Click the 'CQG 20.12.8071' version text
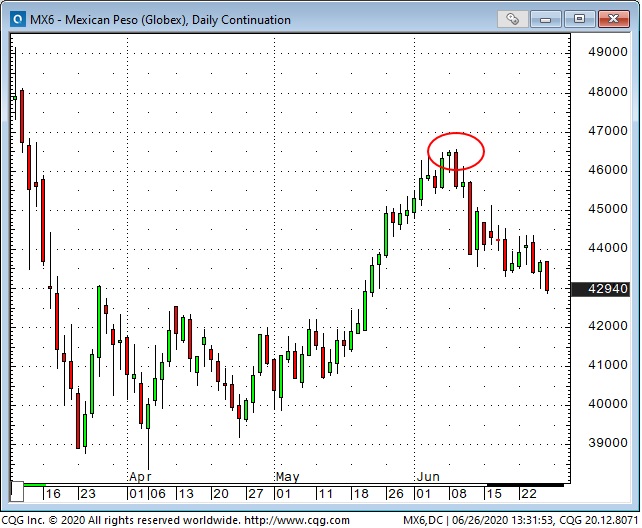Image resolution: width=642 pixels, height=528 pixels. click(599, 520)
